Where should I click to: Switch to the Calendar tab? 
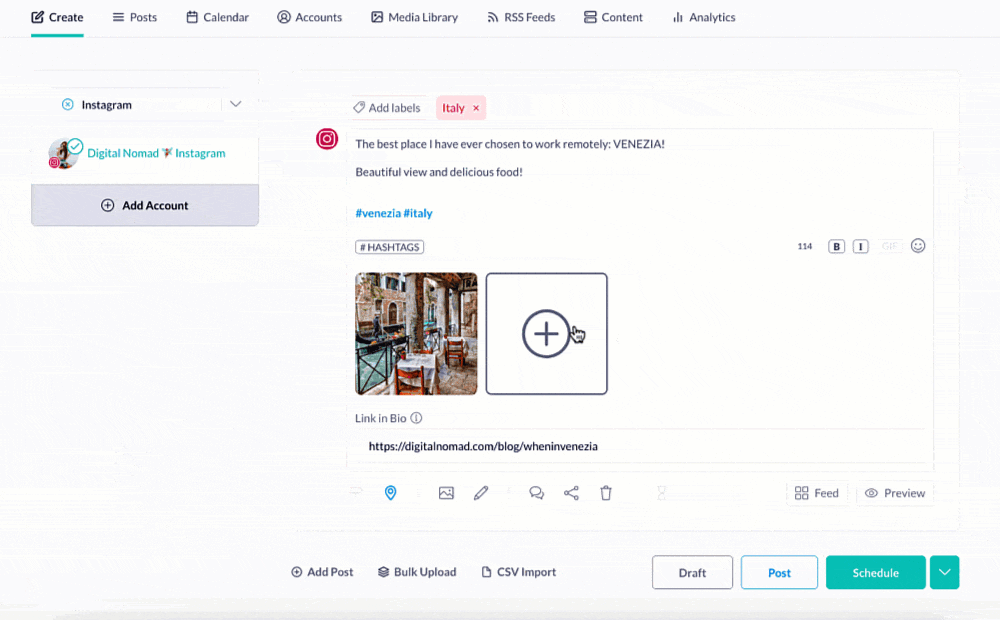coord(217,17)
